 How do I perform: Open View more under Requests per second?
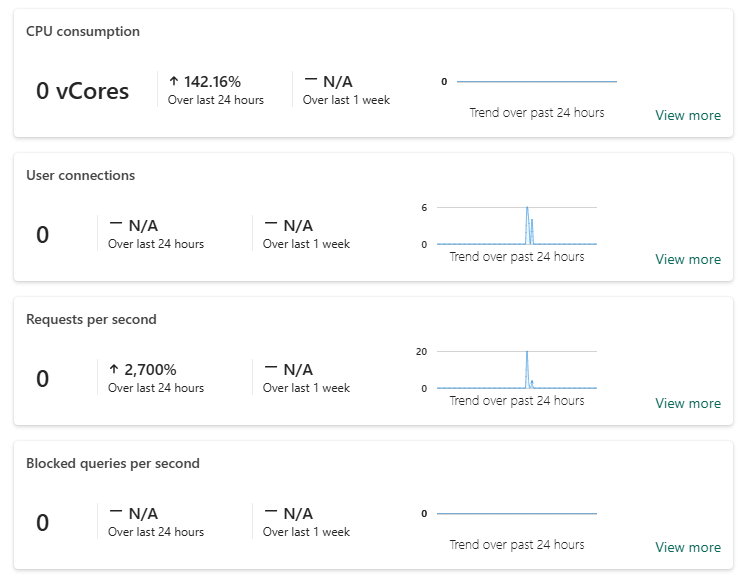coord(687,403)
